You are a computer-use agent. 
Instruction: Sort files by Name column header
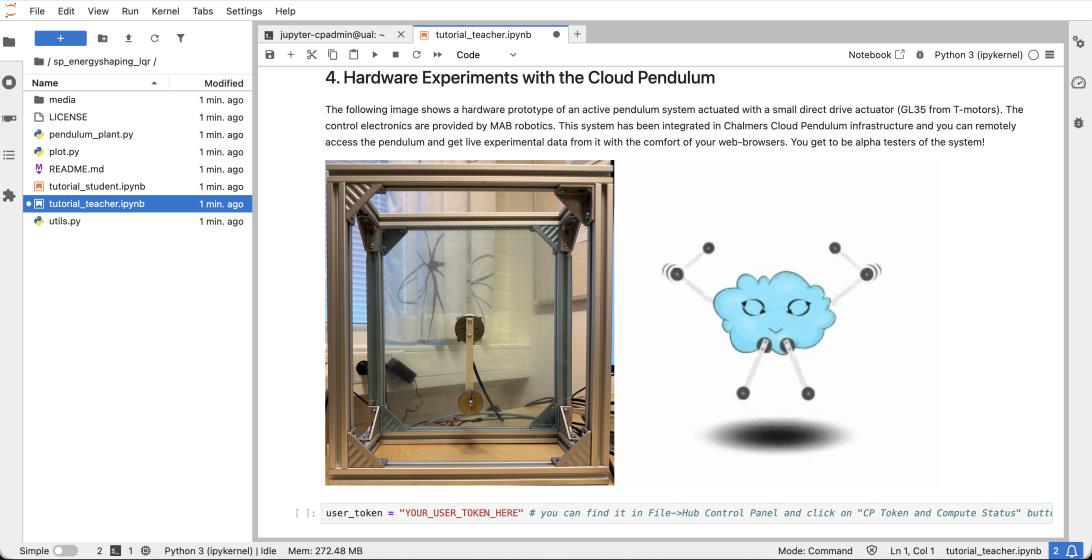[95, 83]
